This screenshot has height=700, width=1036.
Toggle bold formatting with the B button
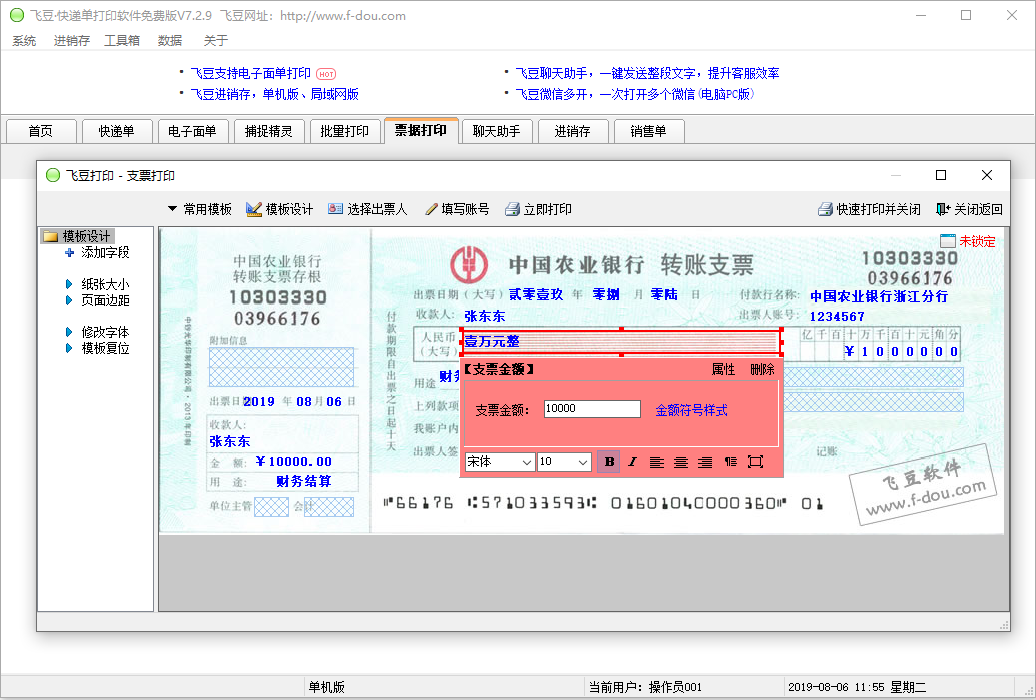point(609,461)
